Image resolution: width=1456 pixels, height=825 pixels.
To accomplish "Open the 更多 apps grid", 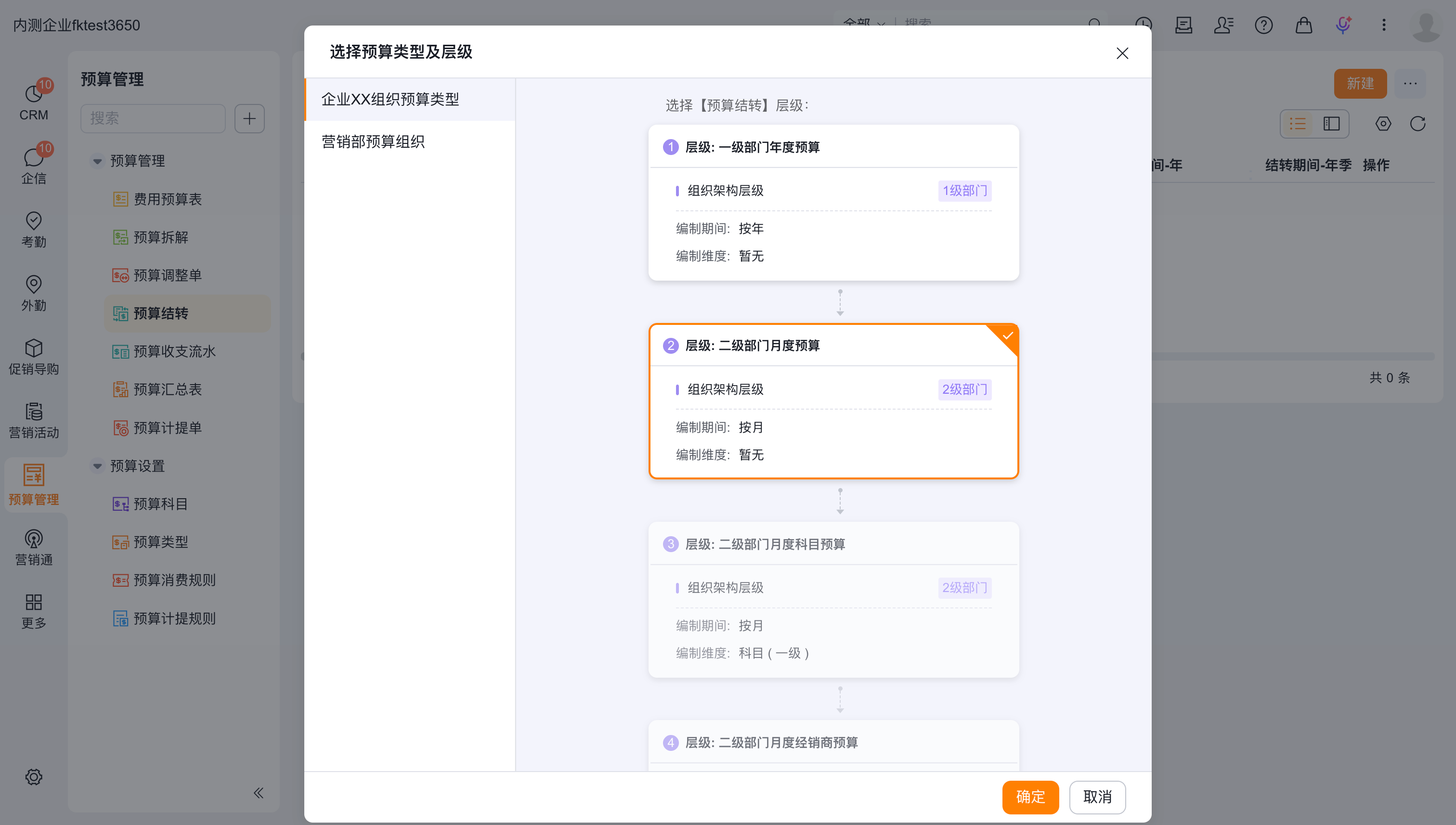I will (x=34, y=611).
